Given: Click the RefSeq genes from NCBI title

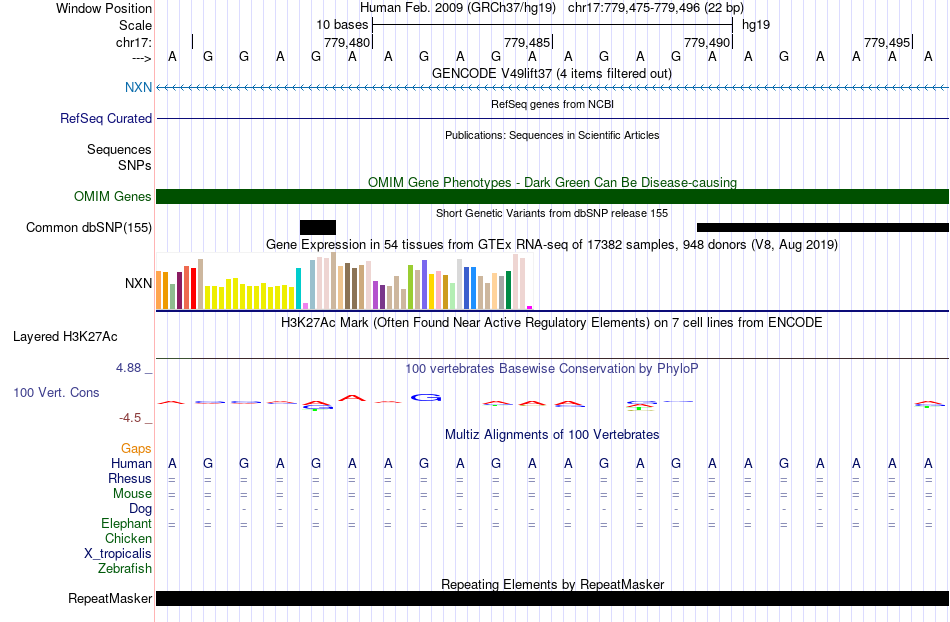Looking at the screenshot, I should click(x=552, y=104).
